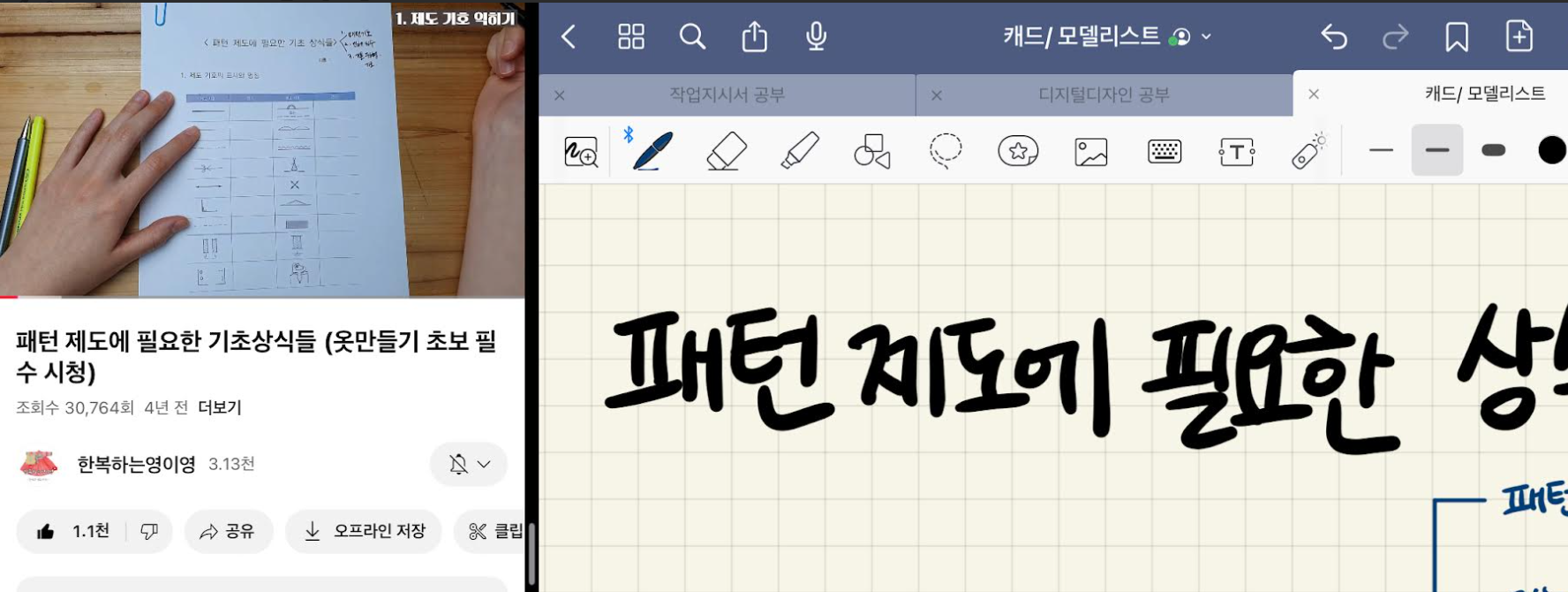Expand the notebook title dropdown
Screen dimensions: 1568x592
(1206, 37)
